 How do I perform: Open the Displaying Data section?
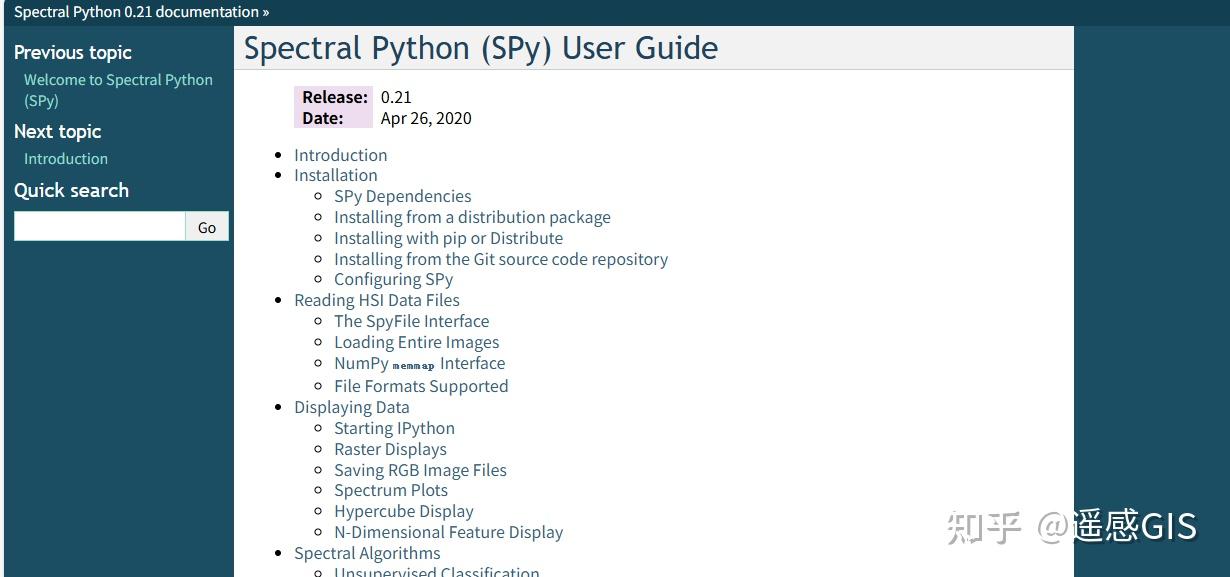pos(351,407)
